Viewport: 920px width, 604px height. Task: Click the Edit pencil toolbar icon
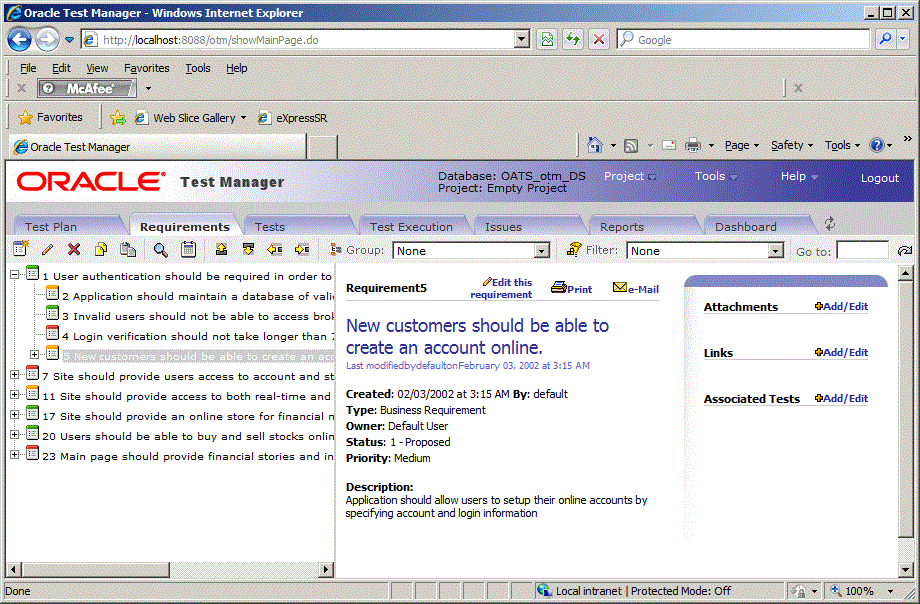click(x=48, y=250)
